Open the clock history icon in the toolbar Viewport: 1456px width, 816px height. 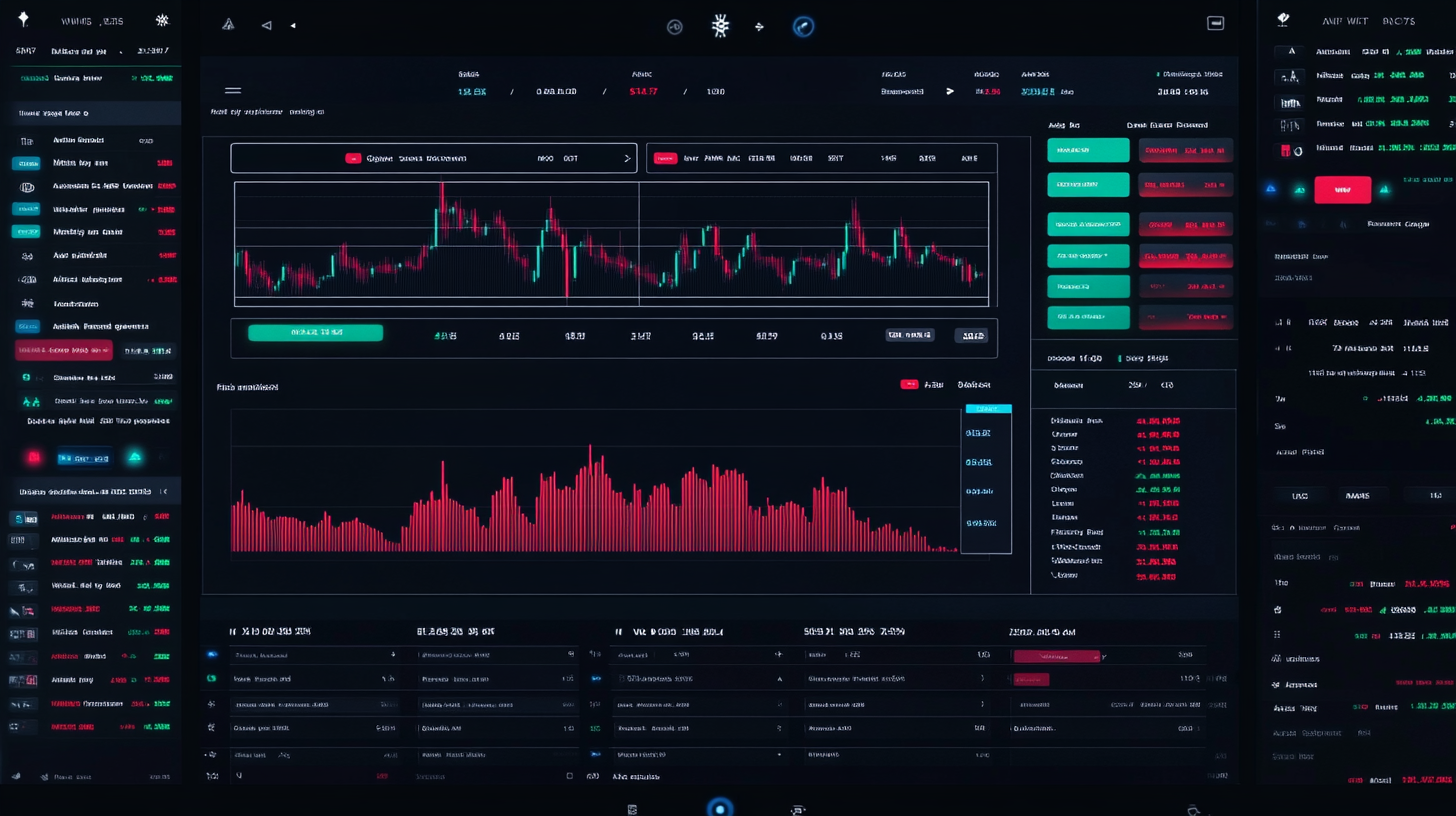coord(674,27)
